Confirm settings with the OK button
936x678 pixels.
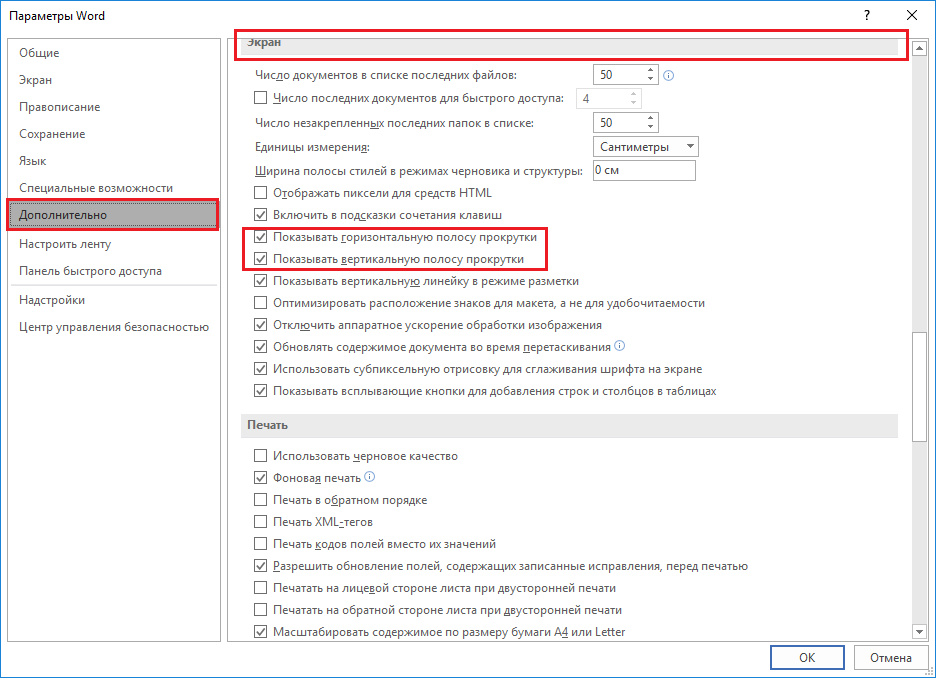[807, 658]
